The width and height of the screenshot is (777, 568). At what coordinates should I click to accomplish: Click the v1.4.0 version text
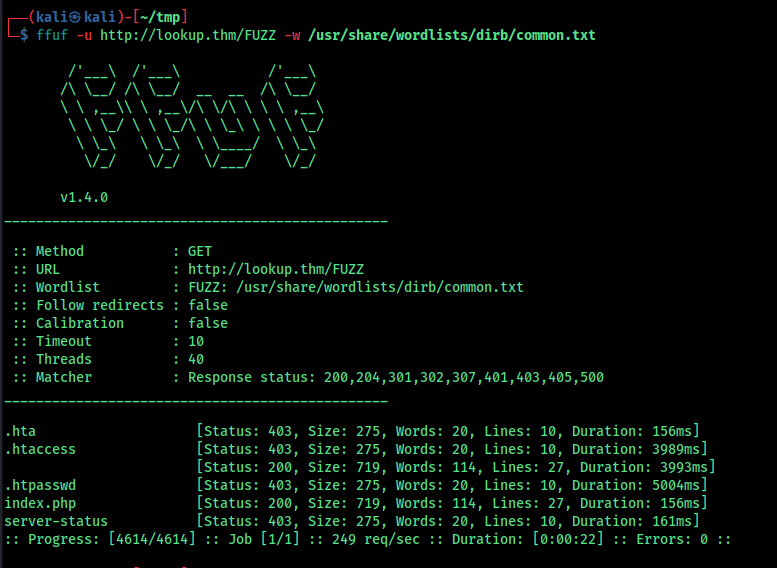point(84,197)
